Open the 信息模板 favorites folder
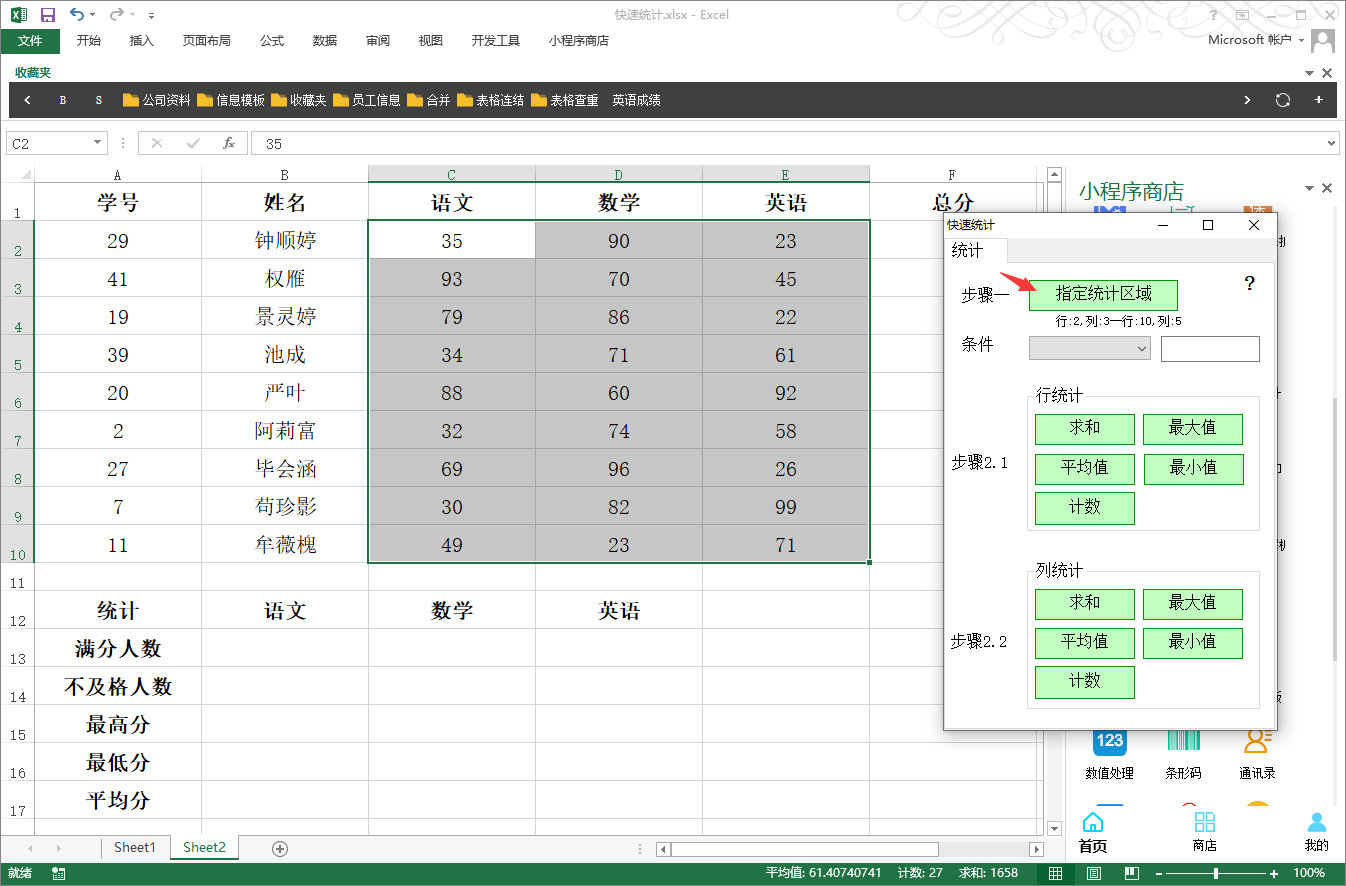 [231, 100]
